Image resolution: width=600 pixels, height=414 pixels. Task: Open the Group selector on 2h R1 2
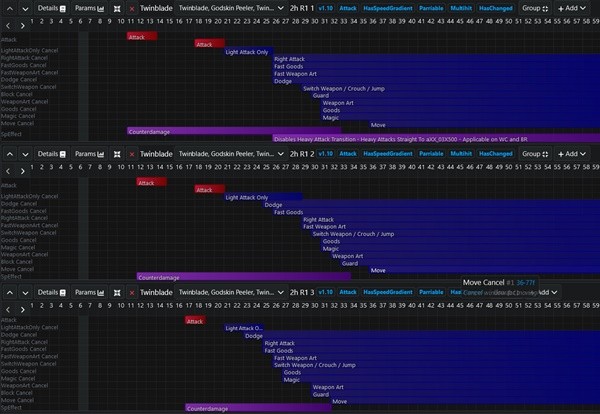[x=535, y=154]
